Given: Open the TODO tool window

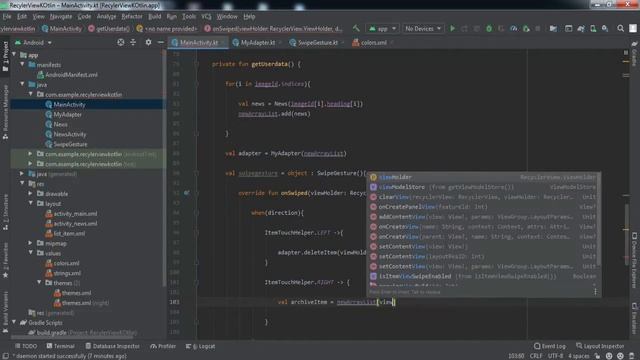Looking at the screenshot, I should pos(26,346).
